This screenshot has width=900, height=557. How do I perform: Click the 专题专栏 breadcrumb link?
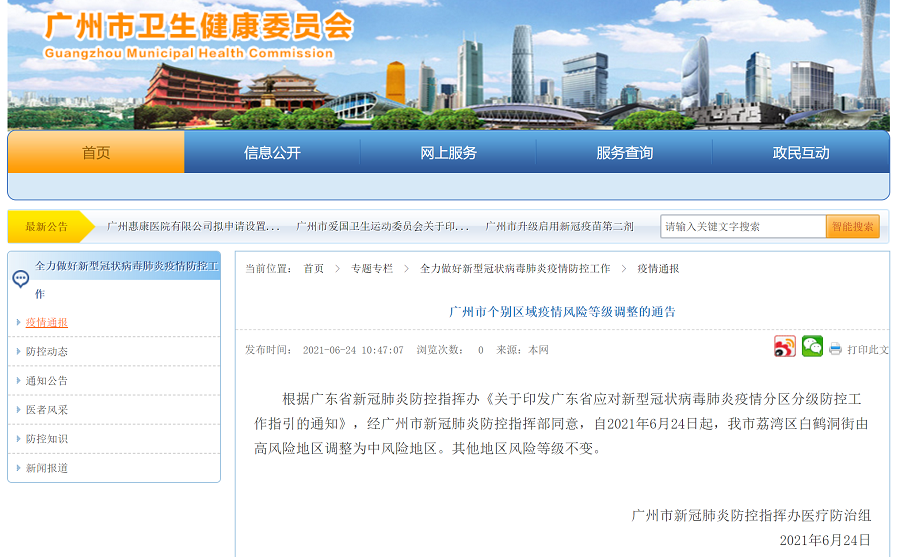pos(371,269)
